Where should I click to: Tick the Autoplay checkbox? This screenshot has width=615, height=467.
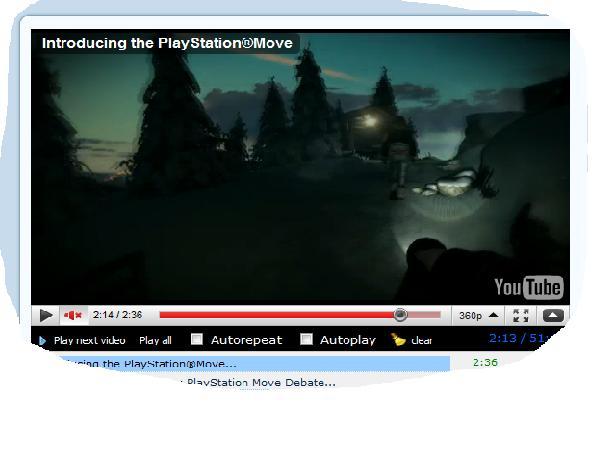(307, 340)
